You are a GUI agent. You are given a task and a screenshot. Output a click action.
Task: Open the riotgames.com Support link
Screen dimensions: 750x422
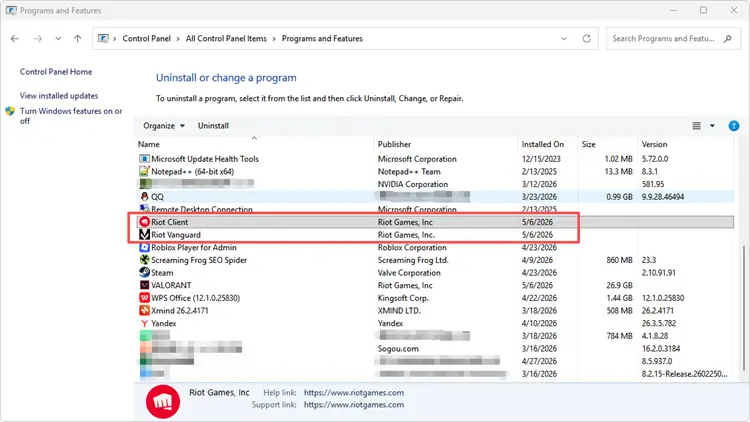click(353, 405)
